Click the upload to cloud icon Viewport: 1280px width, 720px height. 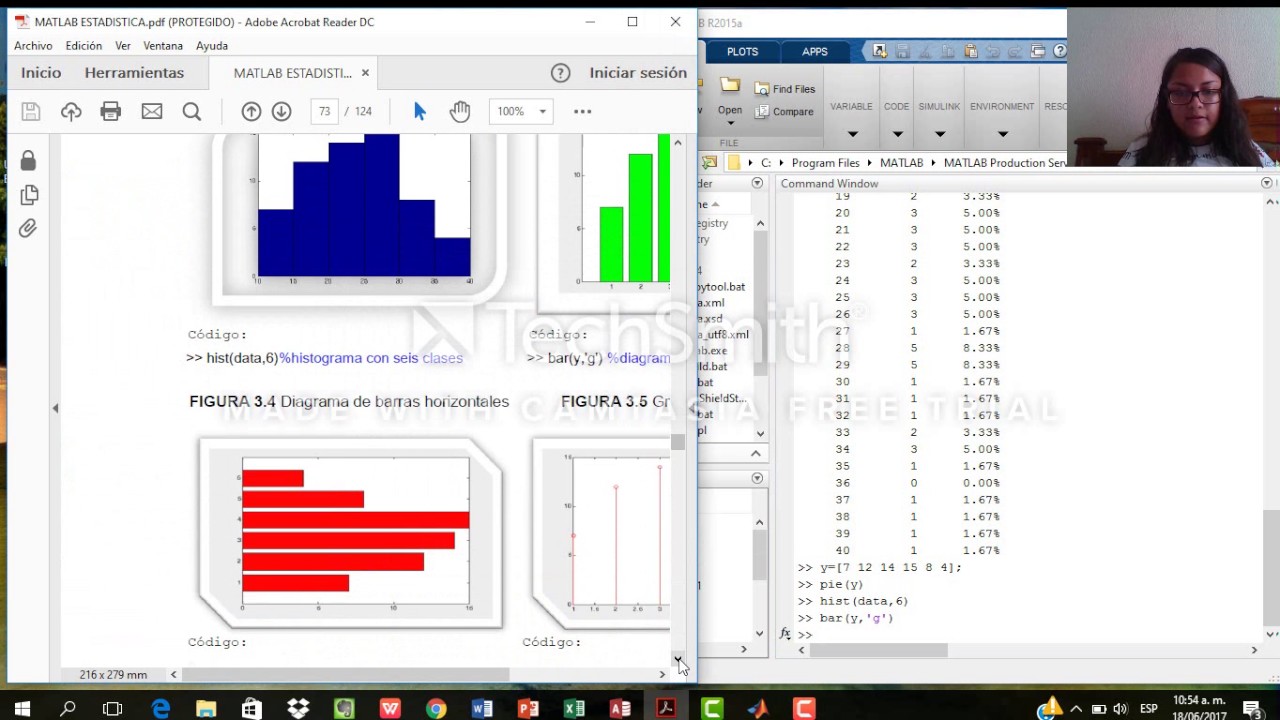71,112
